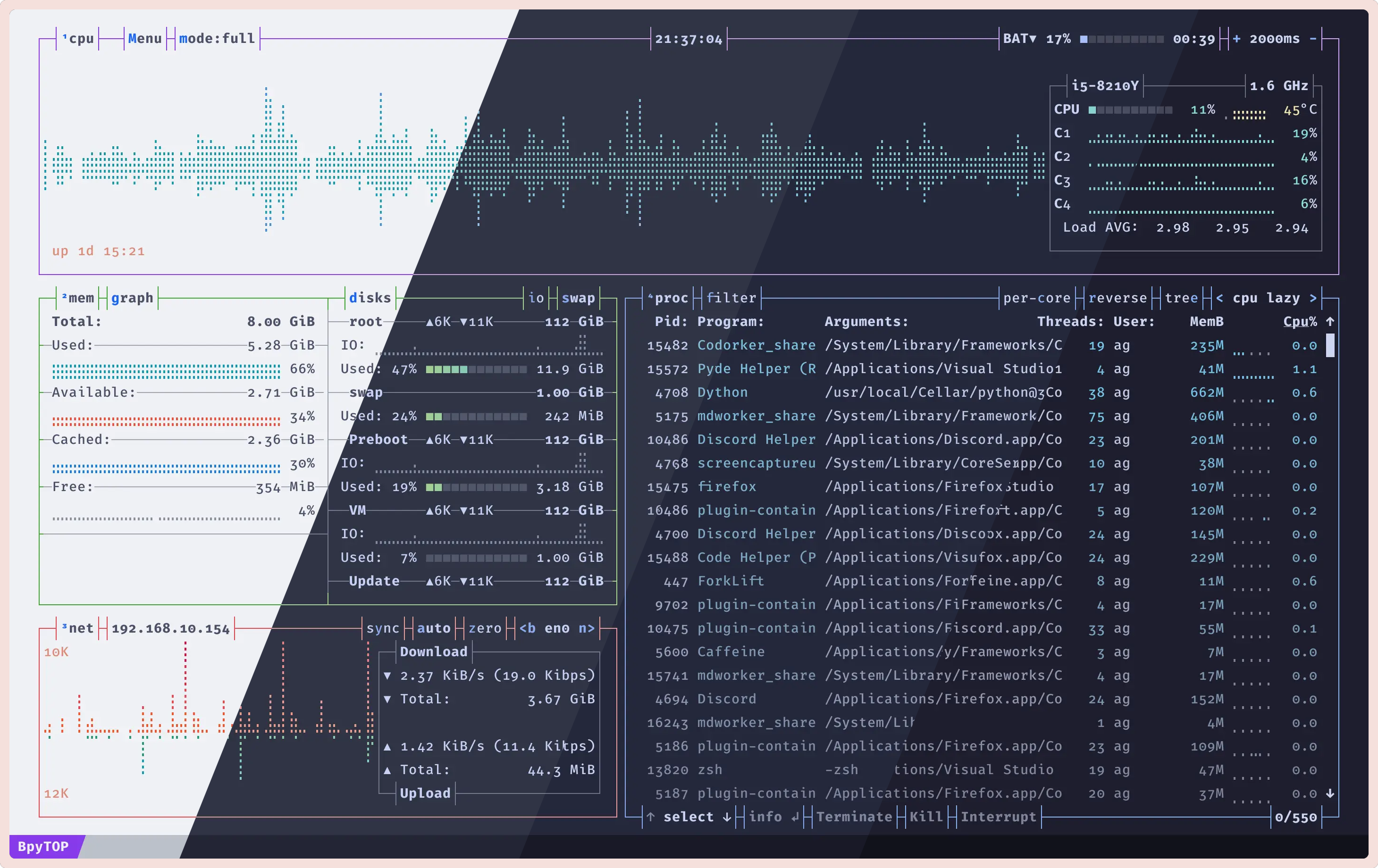Viewport: 1378px width, 868px height.
Task: Click the right arrow after cpu lazy sorting
Action: (x=1313, y=298)
